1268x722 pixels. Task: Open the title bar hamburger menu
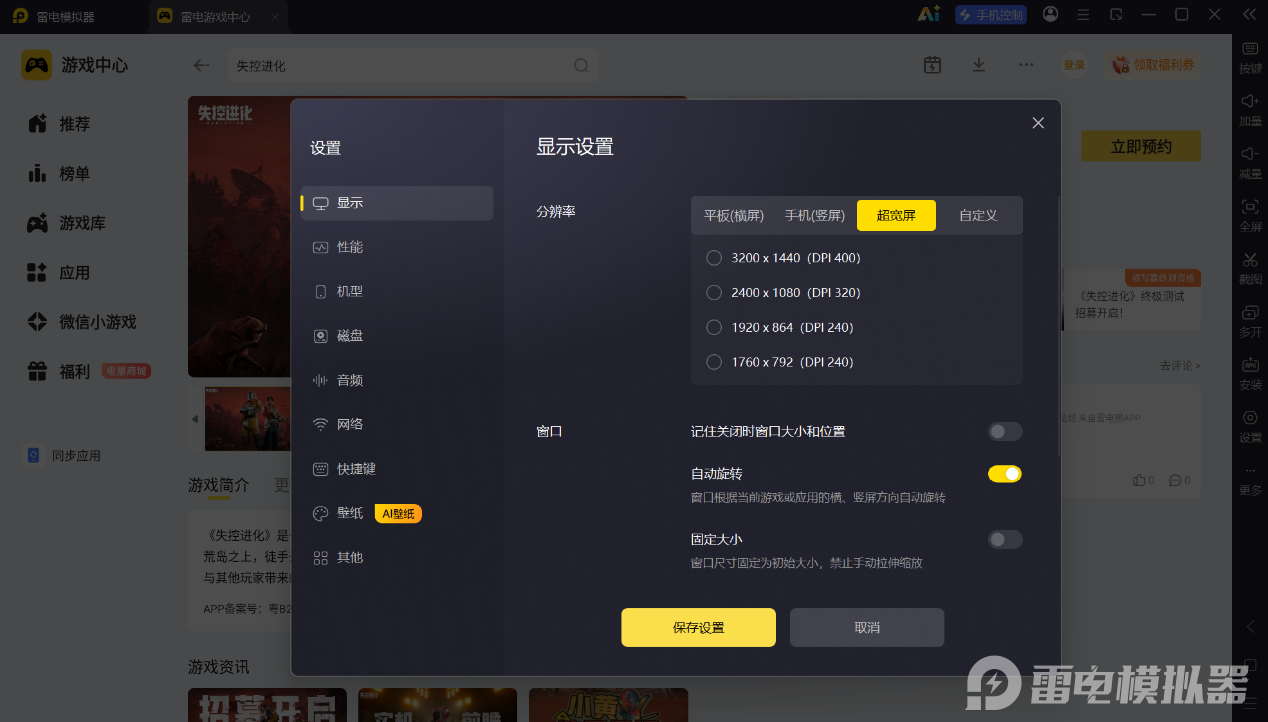1083,14
